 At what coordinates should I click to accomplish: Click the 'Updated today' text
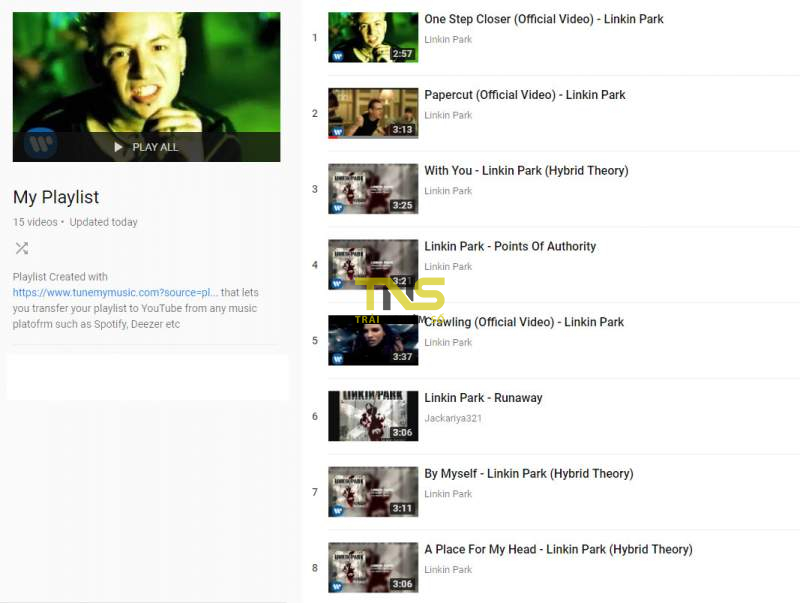pos(104,222)
